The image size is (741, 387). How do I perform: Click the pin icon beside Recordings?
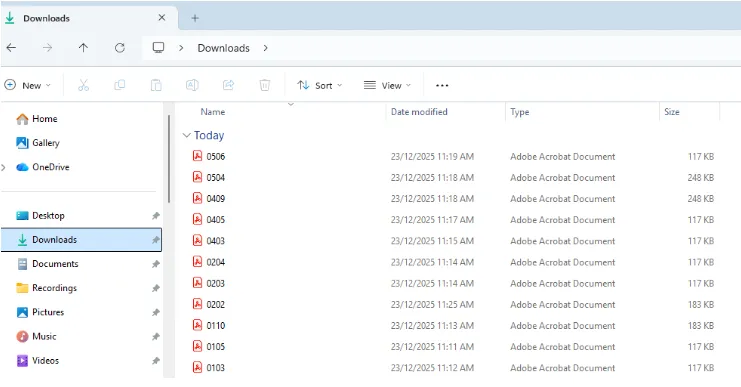[155, 288]
